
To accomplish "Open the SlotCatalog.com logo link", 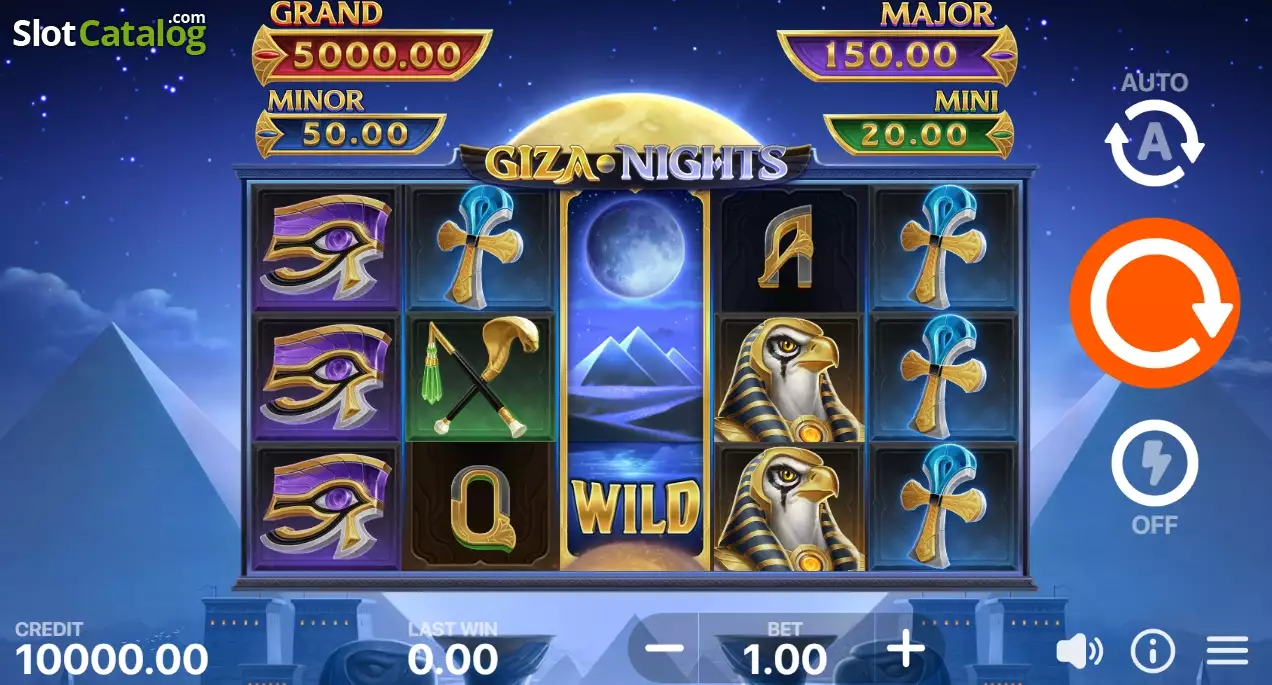I will point(110,33).
